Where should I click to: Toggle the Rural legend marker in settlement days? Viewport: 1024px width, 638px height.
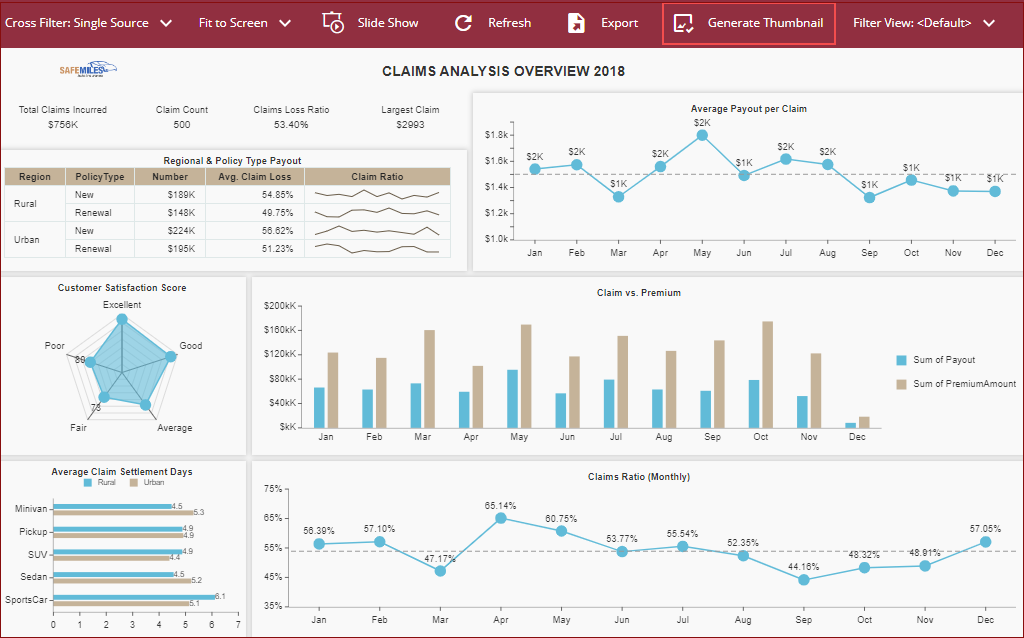[x=88, y=482]
